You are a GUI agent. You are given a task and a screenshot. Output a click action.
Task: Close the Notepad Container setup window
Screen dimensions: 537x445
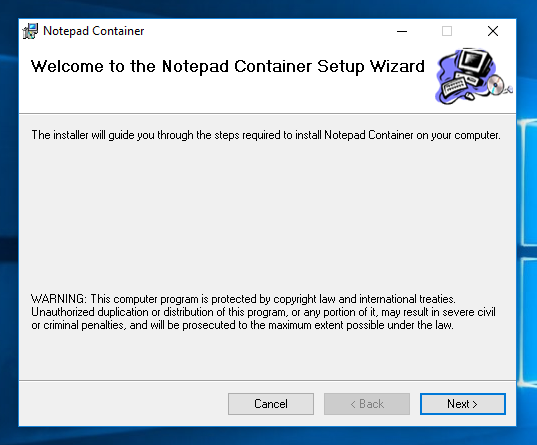493,31
